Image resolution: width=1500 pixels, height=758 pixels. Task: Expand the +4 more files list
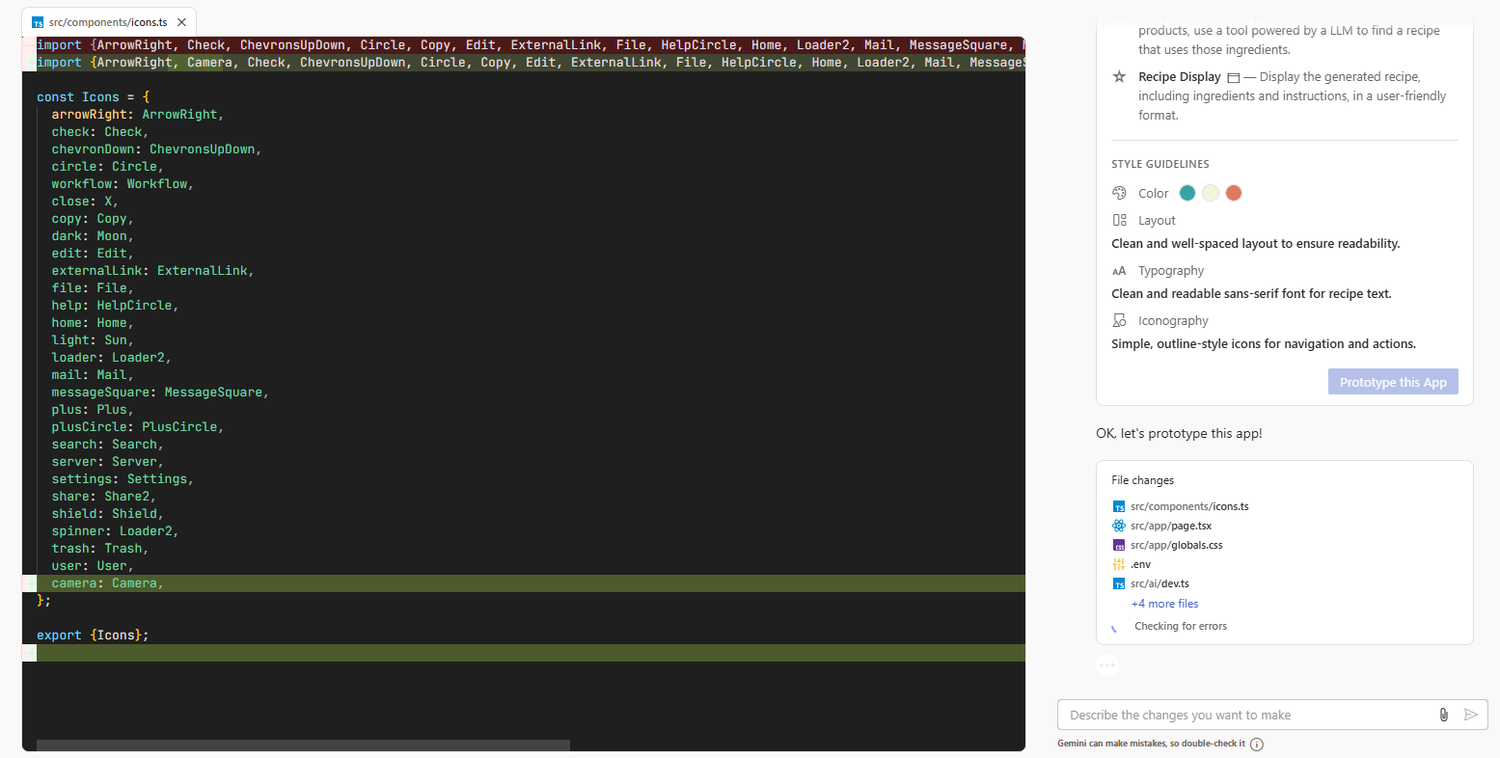(1164, 604)
